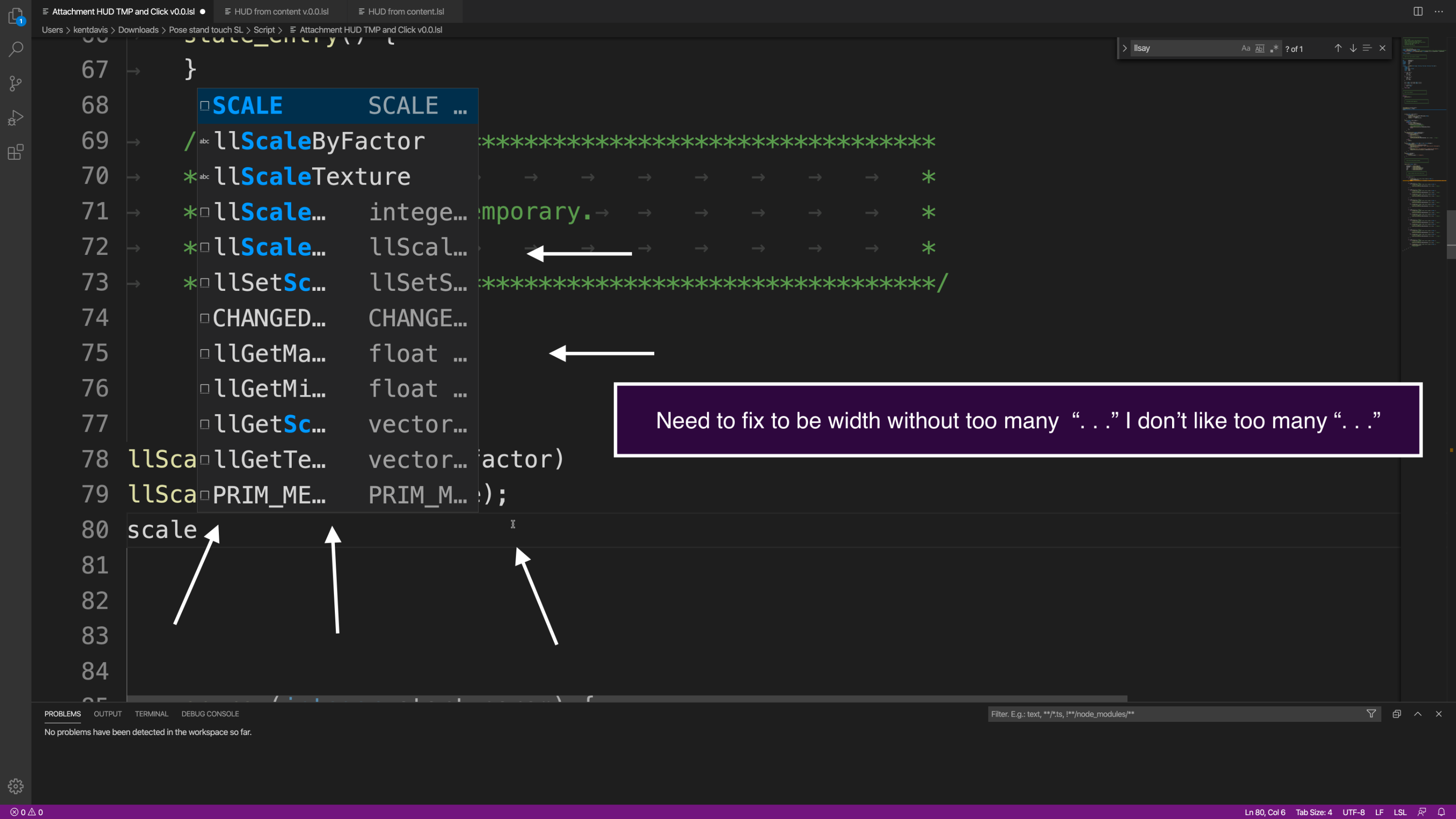Open the Explorer icon in activity bar
The width and height of the screenshot is (1456, 819).
(x=15, y=16)
